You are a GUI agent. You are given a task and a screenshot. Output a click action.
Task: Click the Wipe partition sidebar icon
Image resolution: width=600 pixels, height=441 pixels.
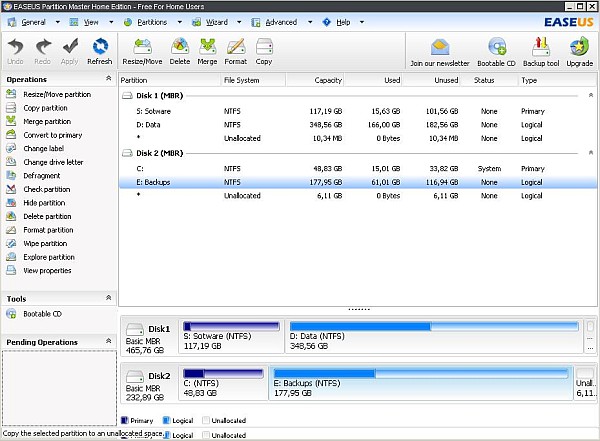click(11, 243)
